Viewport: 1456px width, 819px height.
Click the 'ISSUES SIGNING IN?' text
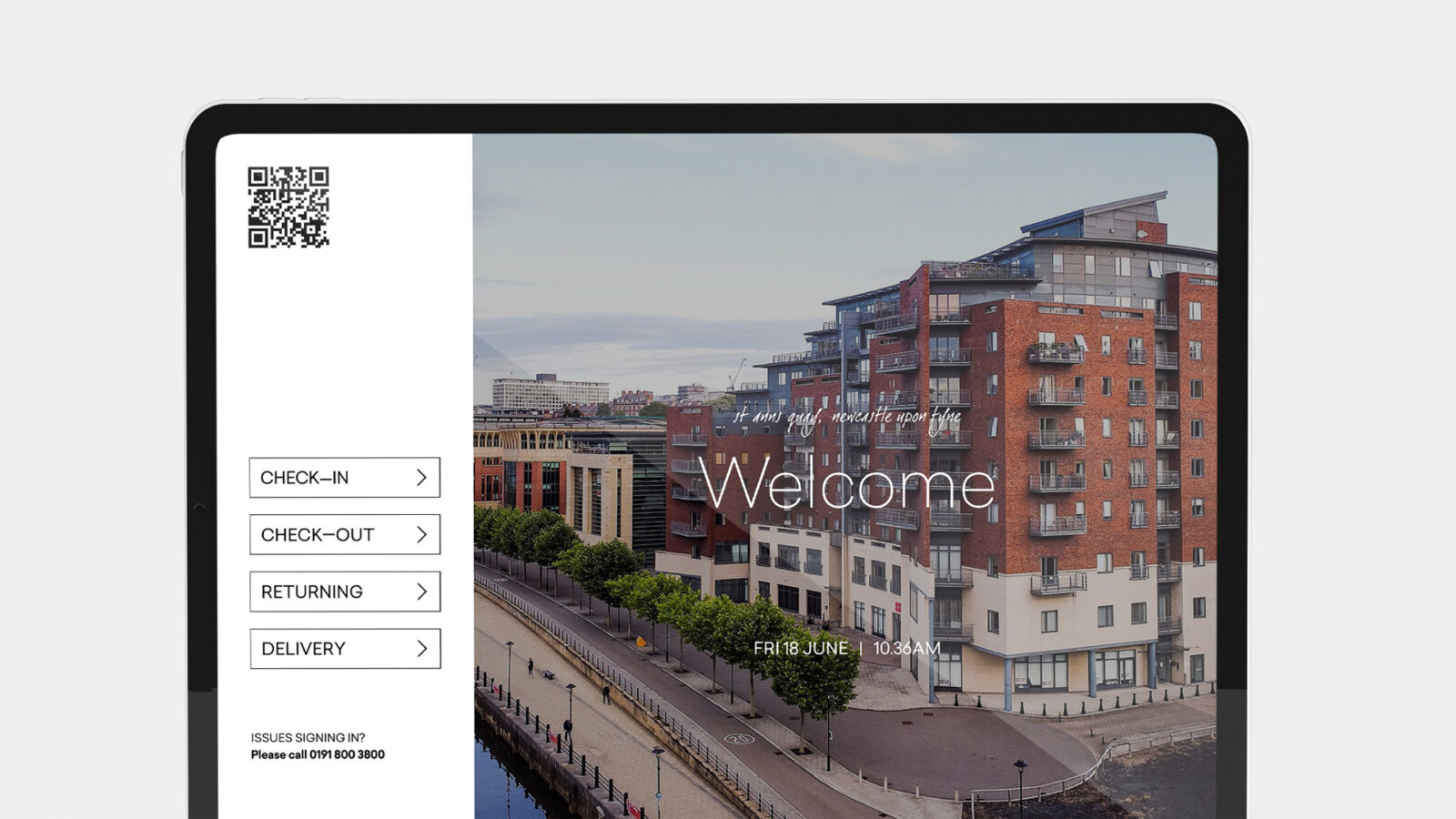(x=308, y=738)
